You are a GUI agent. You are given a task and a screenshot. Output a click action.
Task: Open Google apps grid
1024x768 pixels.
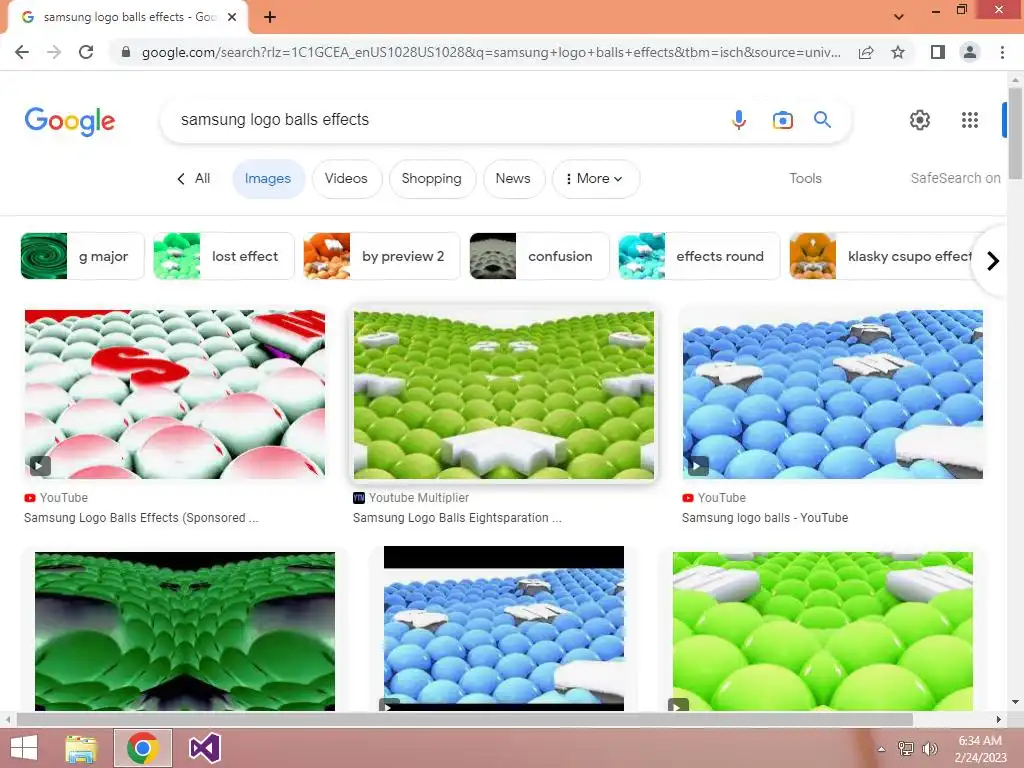tap(970, 120)
